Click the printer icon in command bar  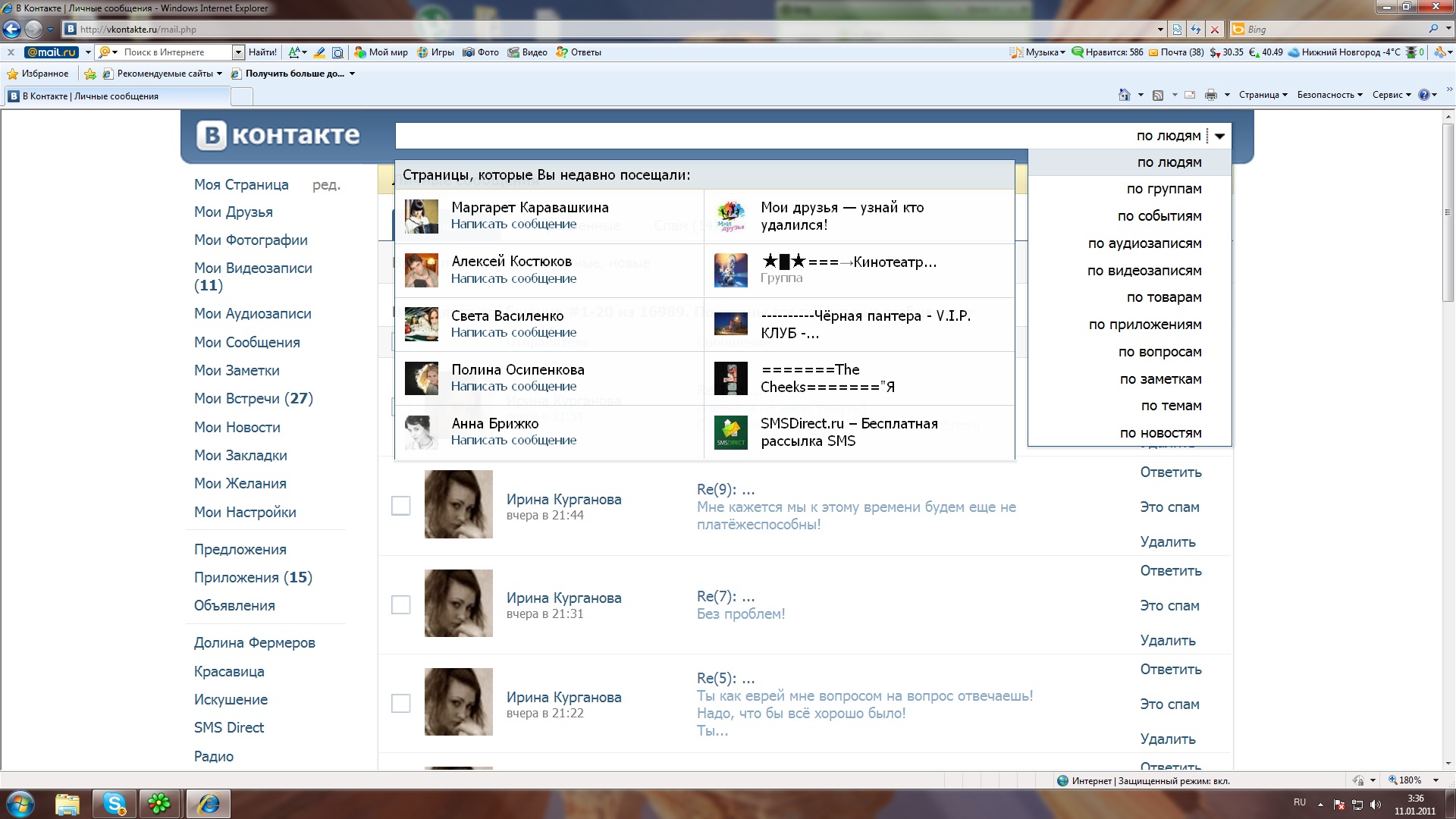(1210, 95)
